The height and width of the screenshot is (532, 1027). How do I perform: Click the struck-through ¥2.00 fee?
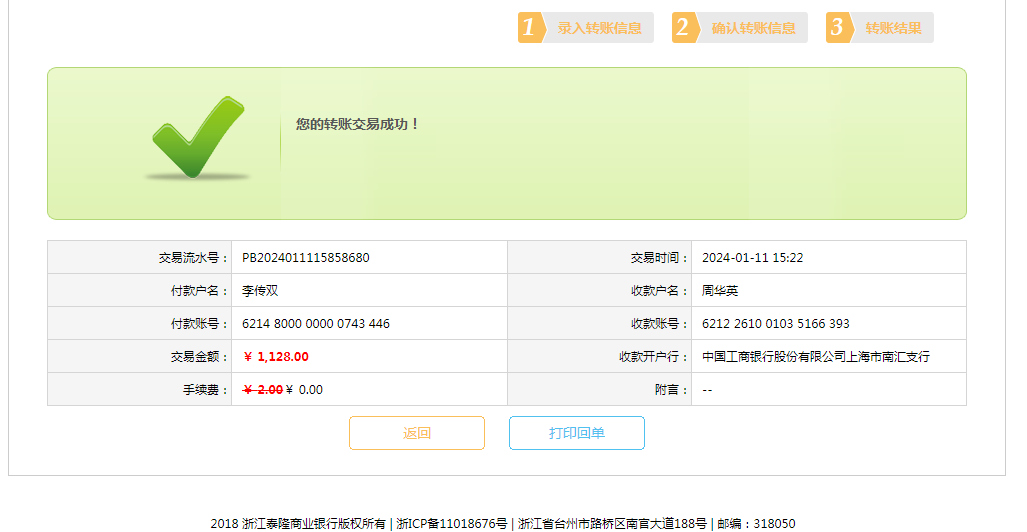(x=263, y=390)
